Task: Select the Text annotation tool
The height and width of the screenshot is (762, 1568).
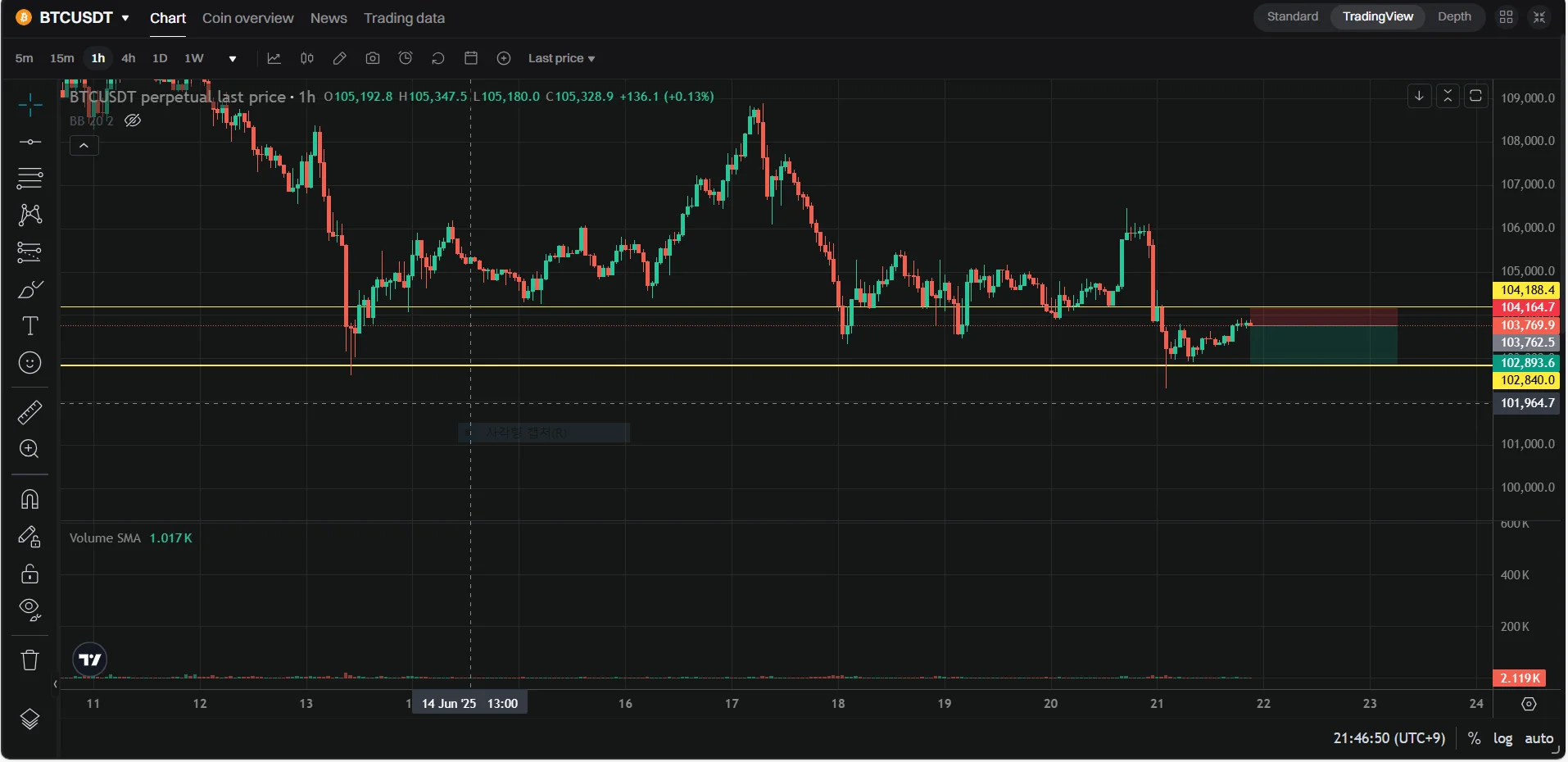Action: (x=30, y=326)
